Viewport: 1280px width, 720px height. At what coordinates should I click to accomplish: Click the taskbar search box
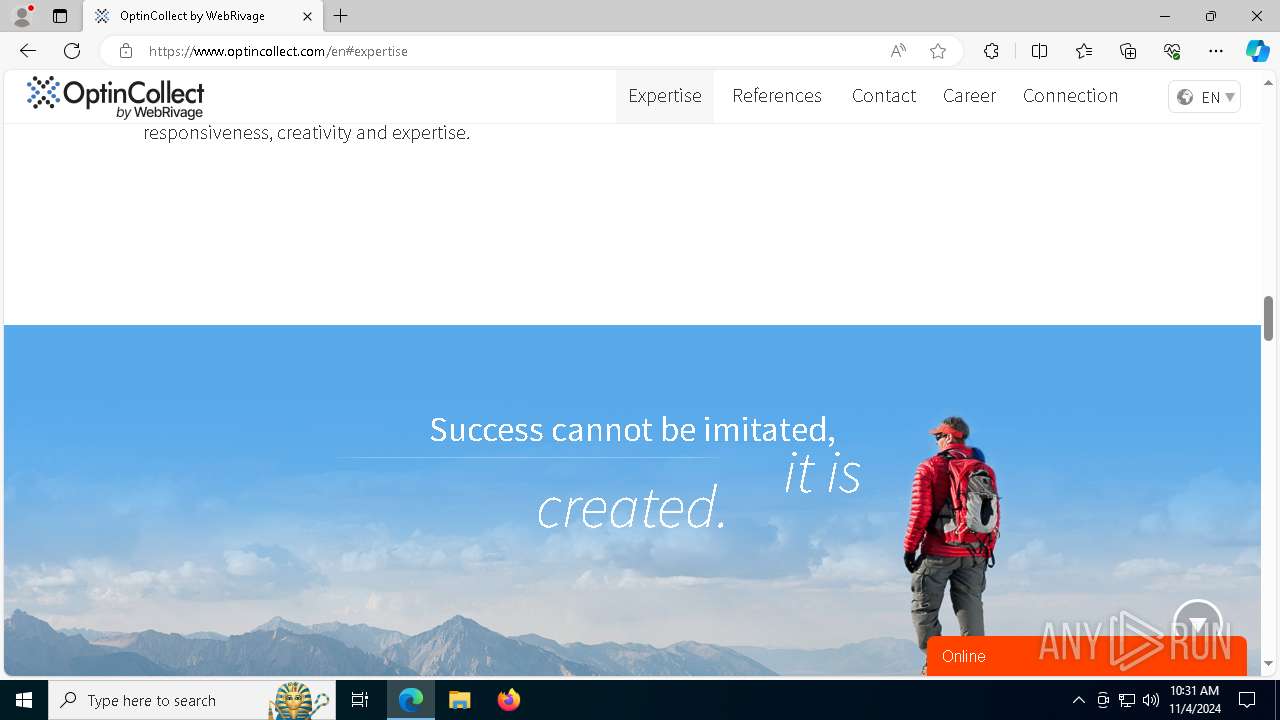point(192,700)
